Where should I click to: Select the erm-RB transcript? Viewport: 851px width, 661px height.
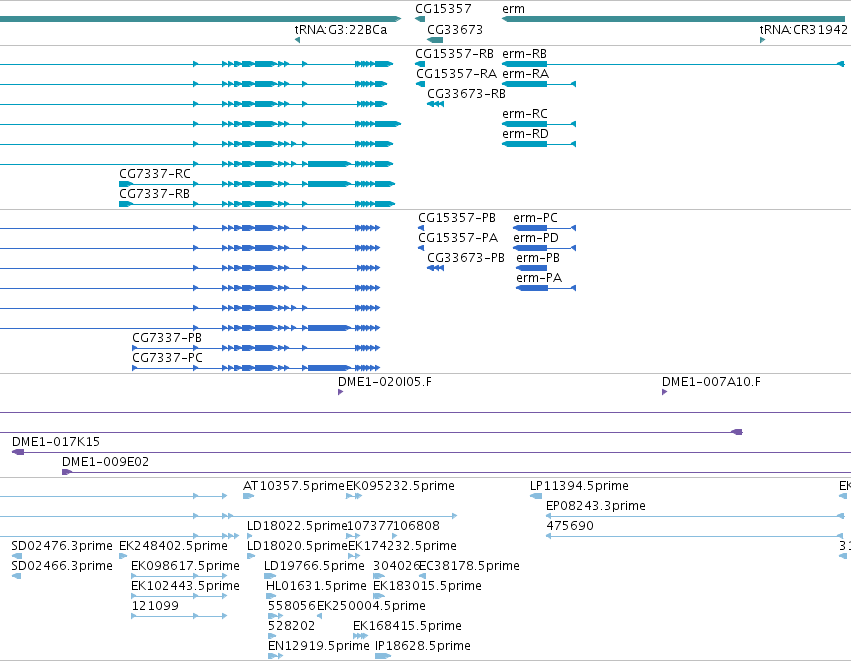click(673, 64)
